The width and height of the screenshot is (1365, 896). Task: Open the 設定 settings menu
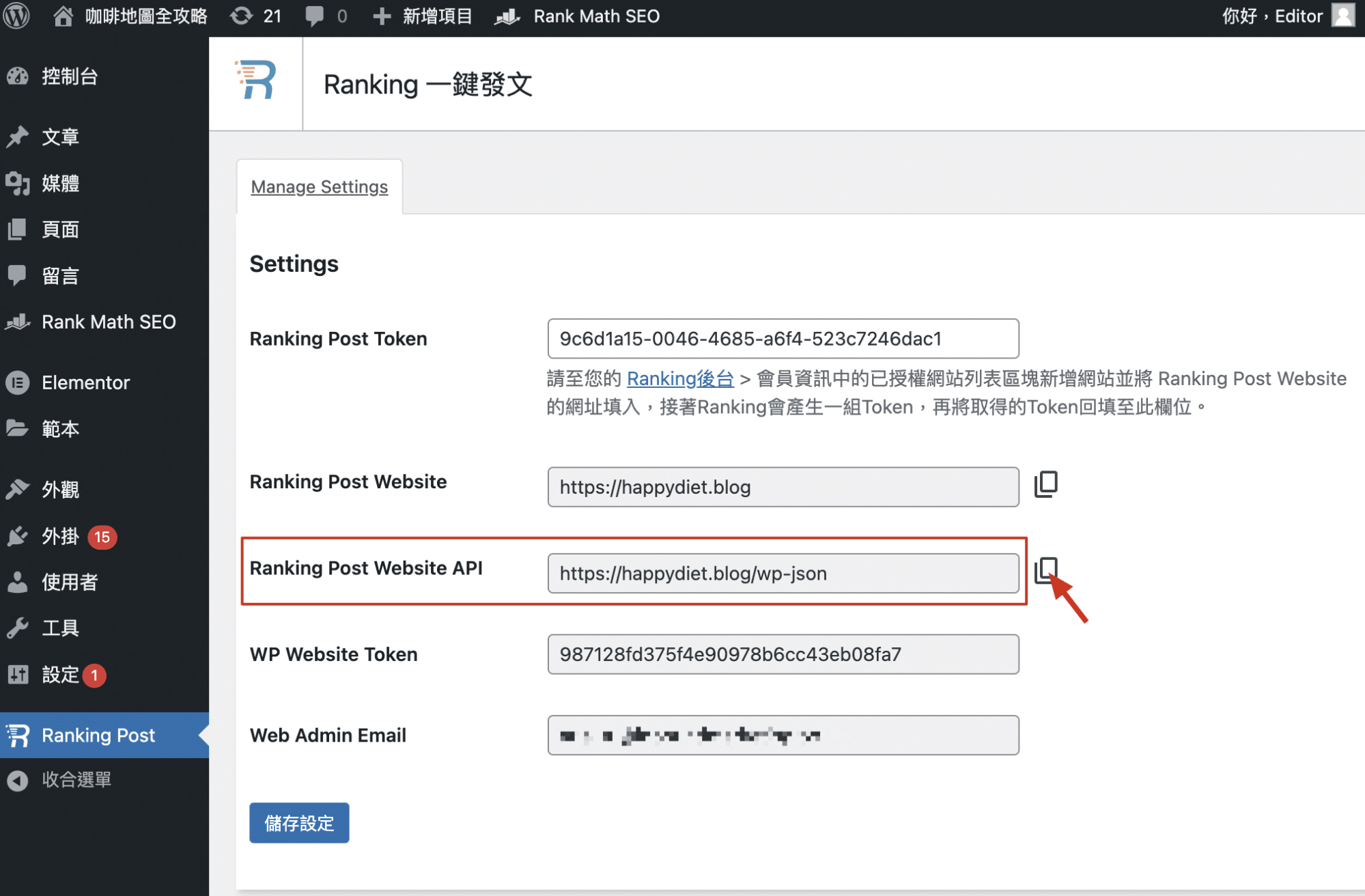click(x=60, y=675)
